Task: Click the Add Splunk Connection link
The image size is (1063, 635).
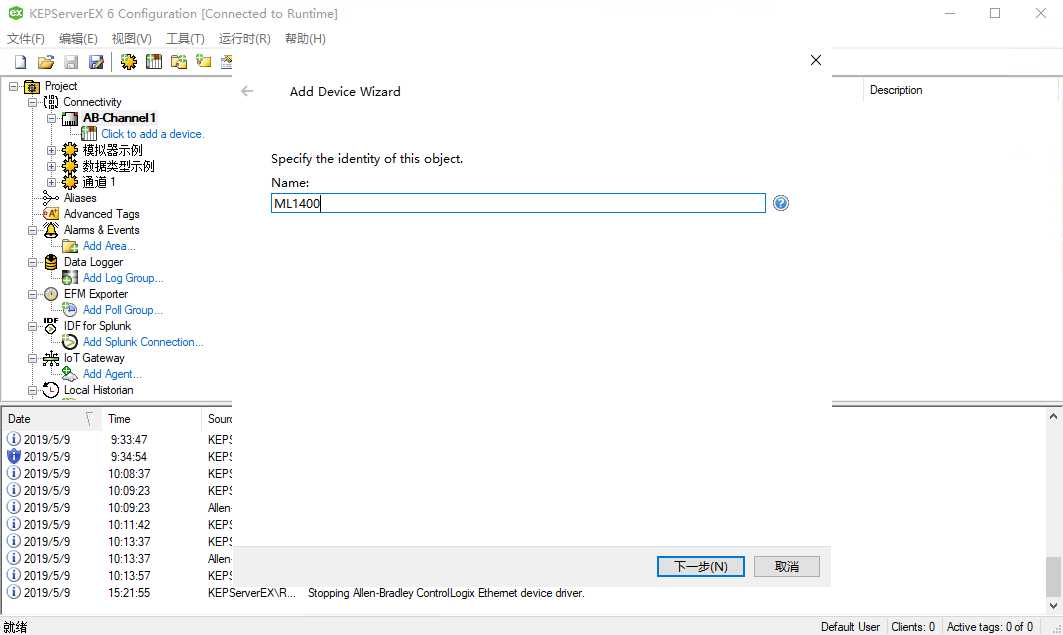Action: pyautogui.click(x=143, y=342)
